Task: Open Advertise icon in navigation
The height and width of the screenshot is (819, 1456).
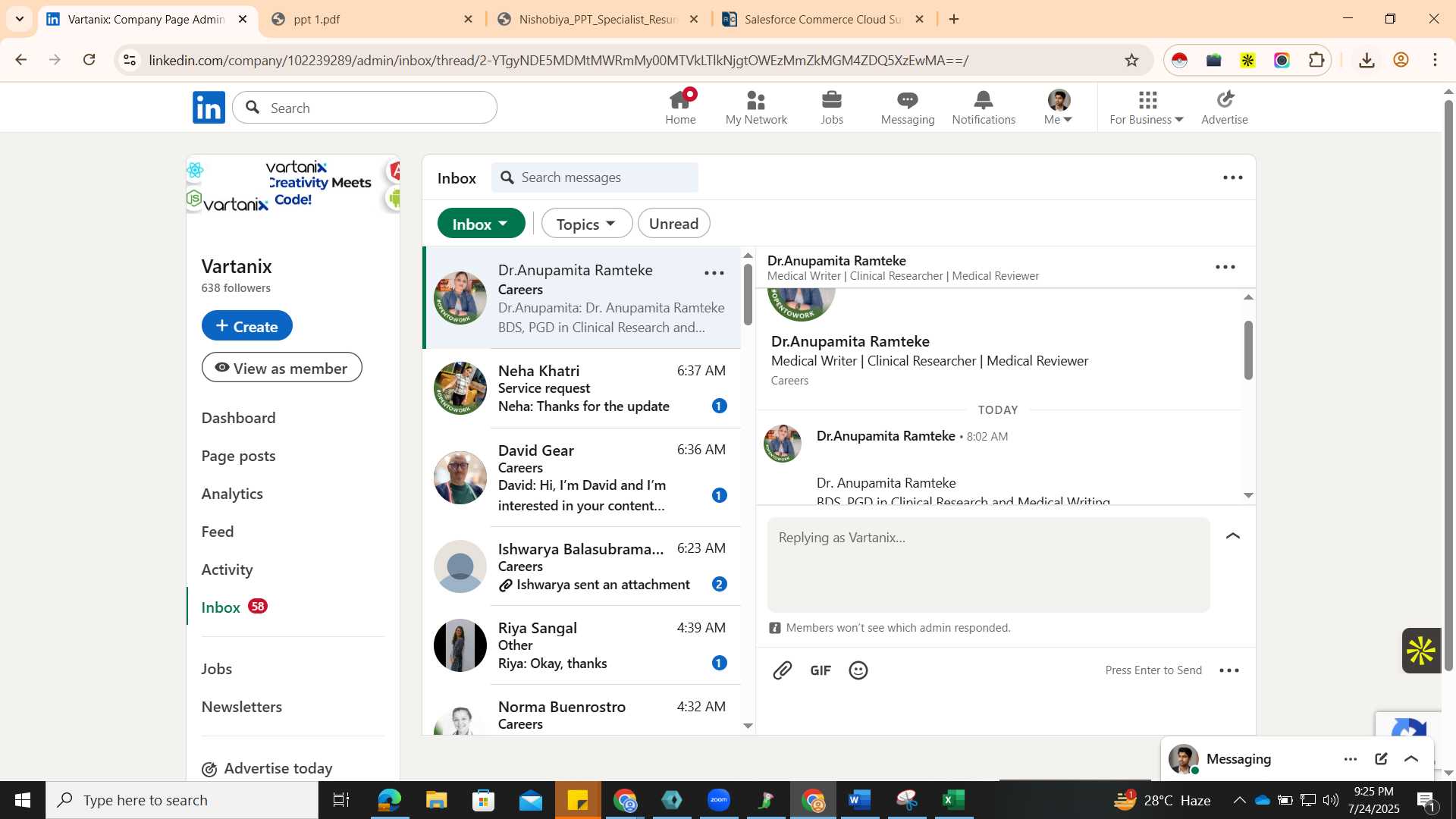Action: [x=1225, y=107]
